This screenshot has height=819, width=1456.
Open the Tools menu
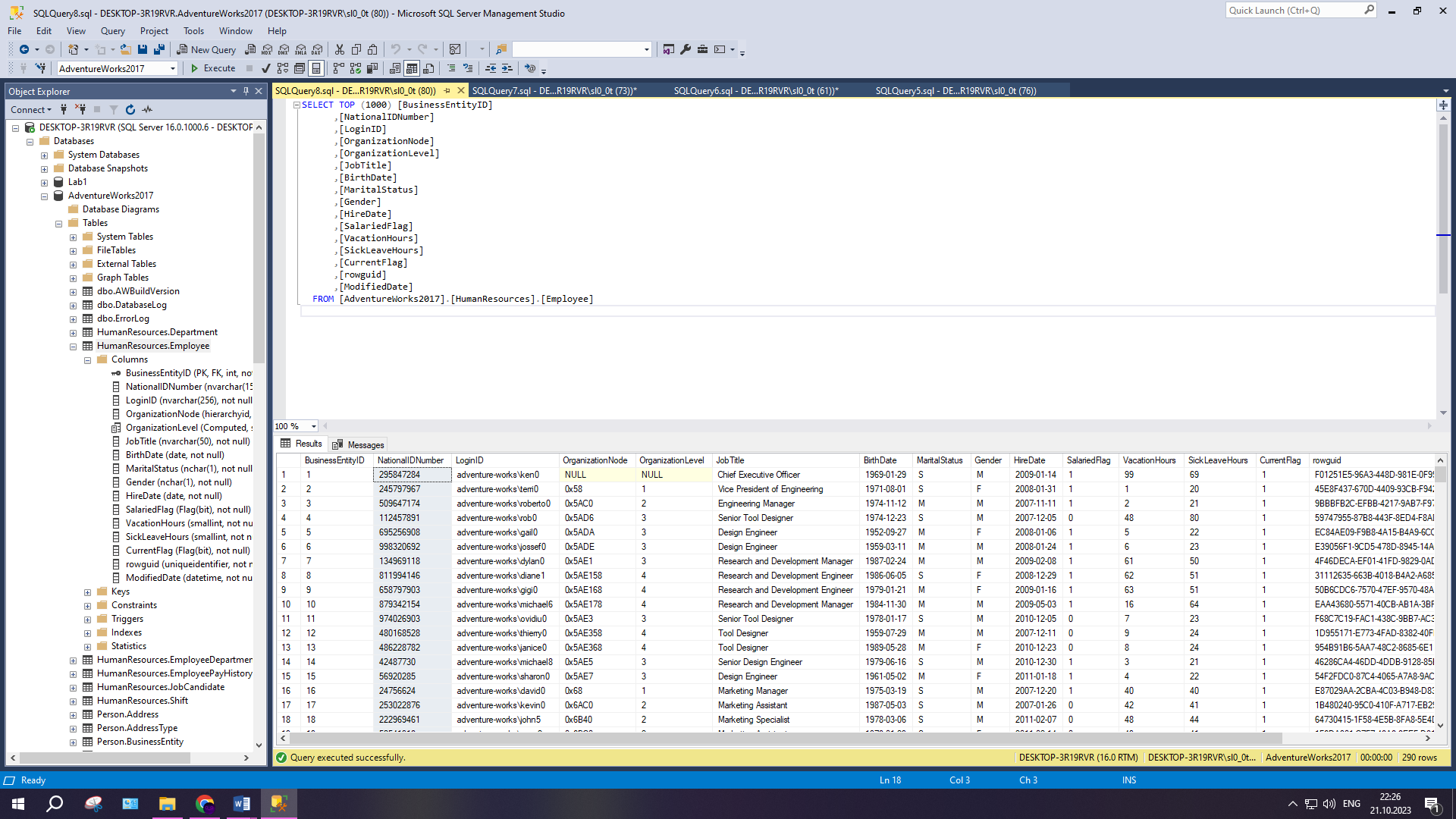[193, 31]
